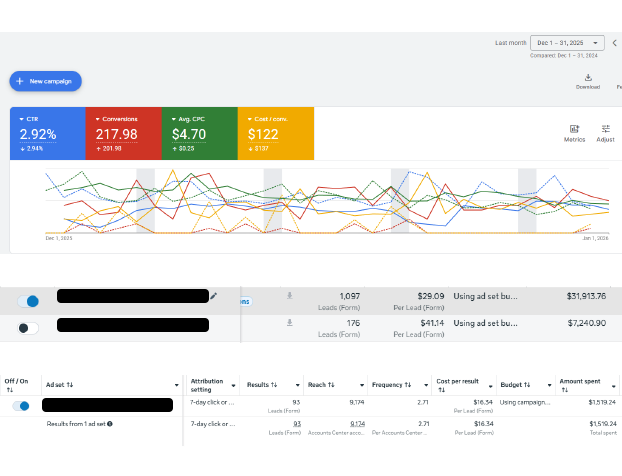
Task: Click the info icon next to Results from 1 ad set
Action: [x=110, y=424]
